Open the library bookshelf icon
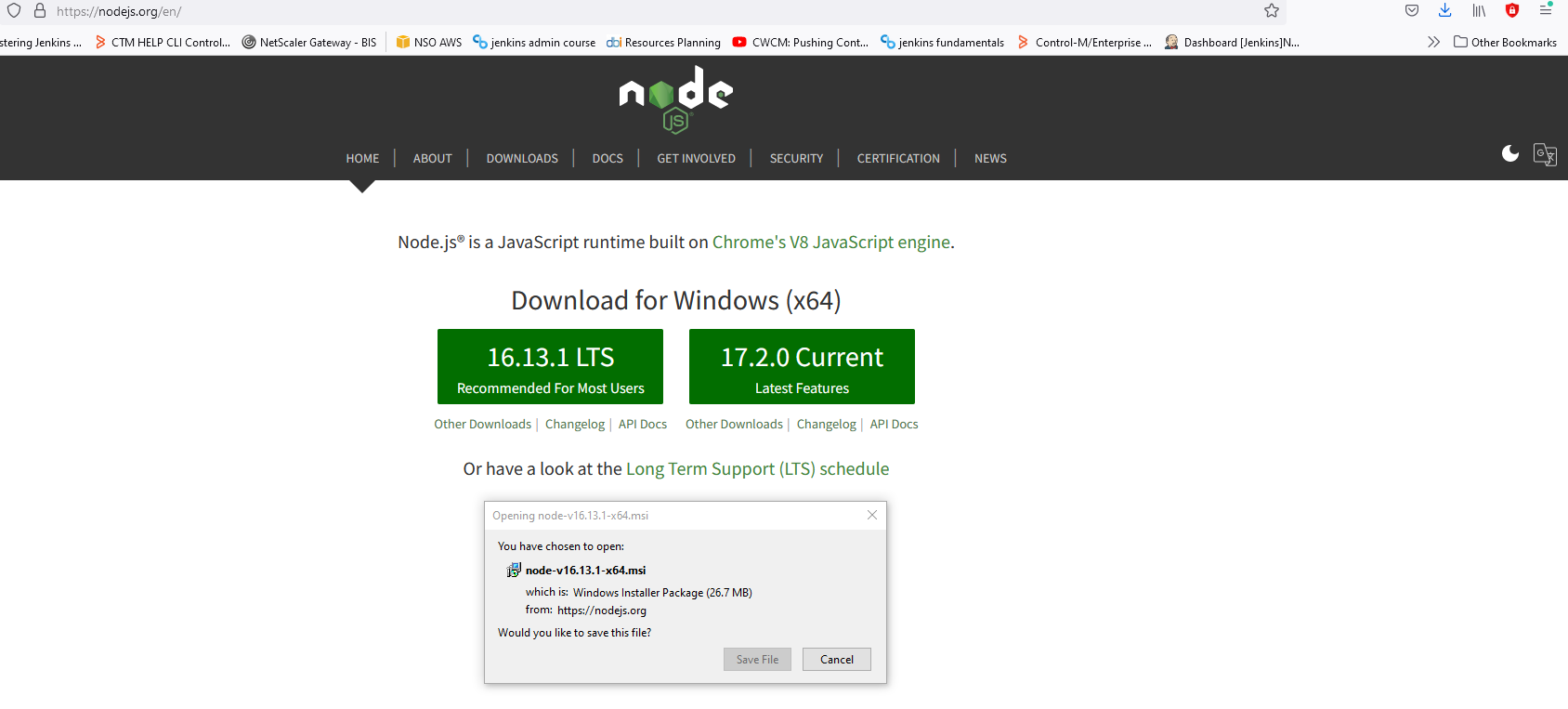The width and height of the screenshot is (1568, 709). [1479, 11]
